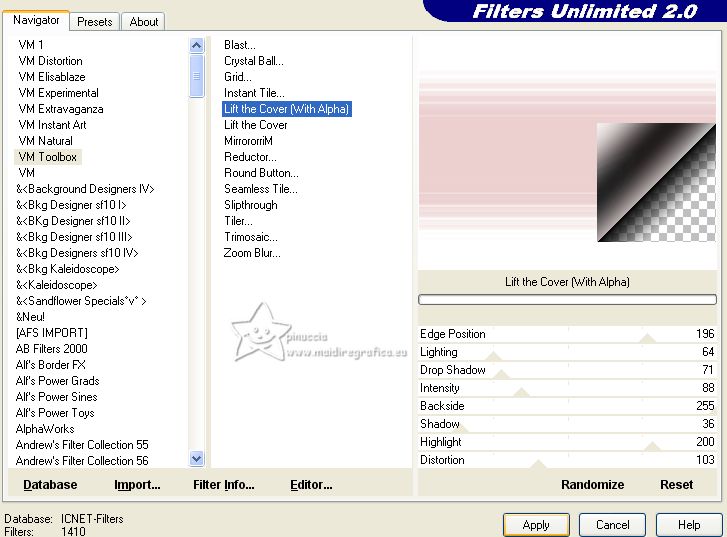The image size is (727, 537).
Task: Choose the Instant Tile... filter
Action: (x=254, y=93)
